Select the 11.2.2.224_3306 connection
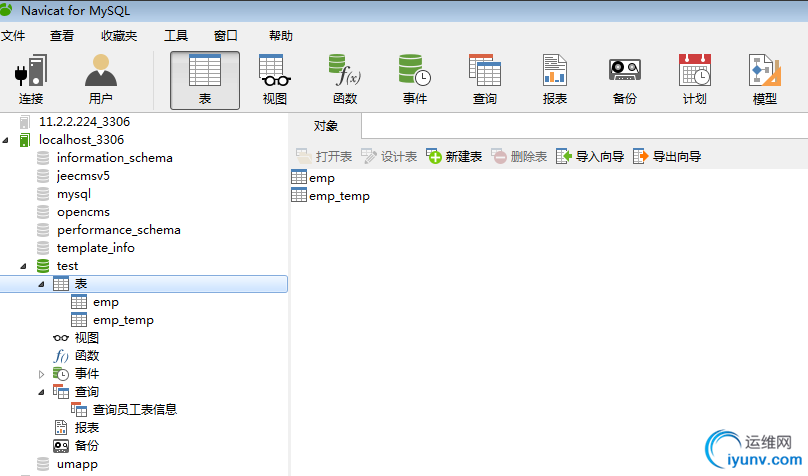 pyautogui.click(x=84, y=122)
